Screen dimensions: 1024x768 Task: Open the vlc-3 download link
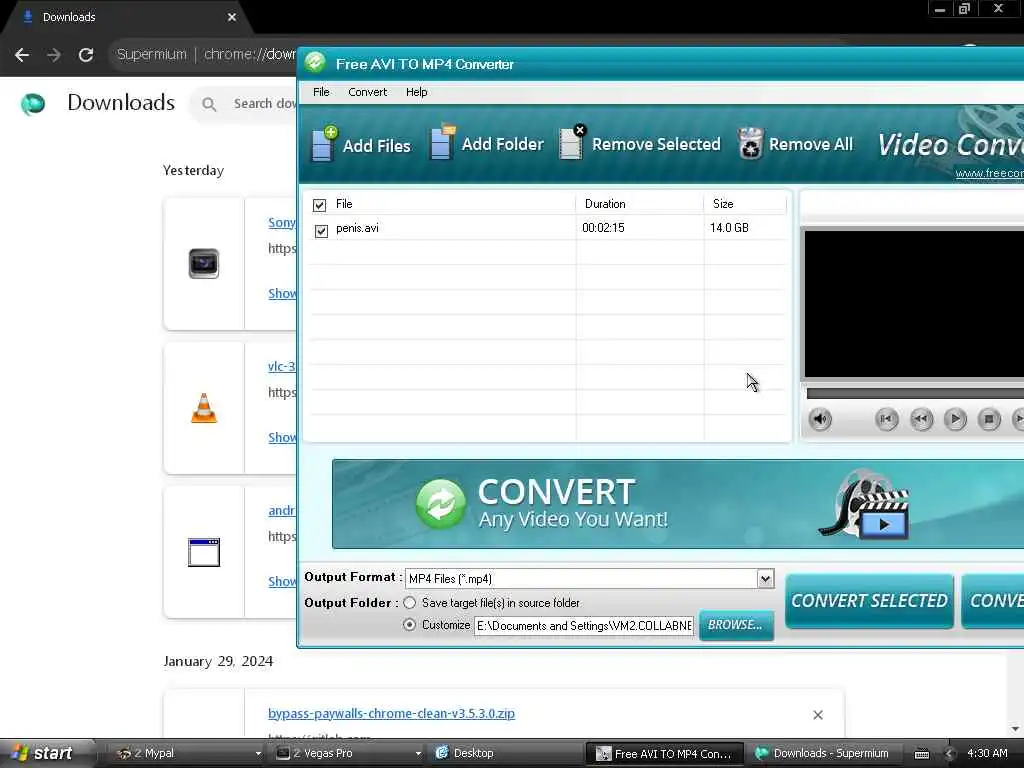click(282, 366)
